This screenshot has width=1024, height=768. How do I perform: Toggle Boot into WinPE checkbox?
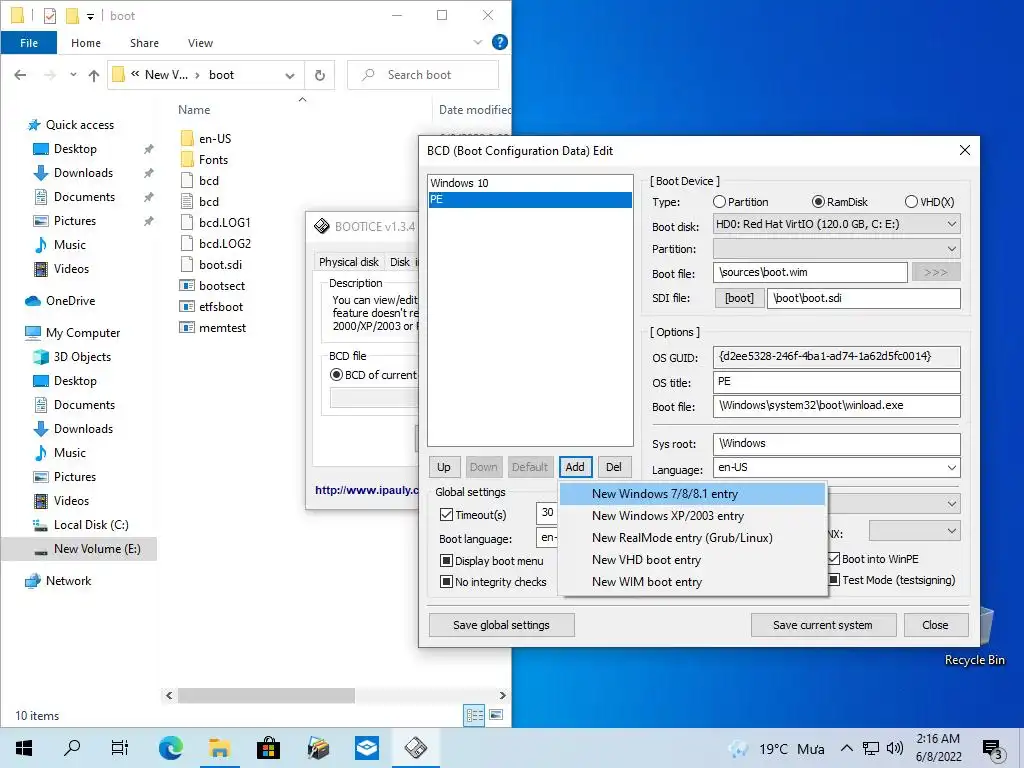(834, 558)
